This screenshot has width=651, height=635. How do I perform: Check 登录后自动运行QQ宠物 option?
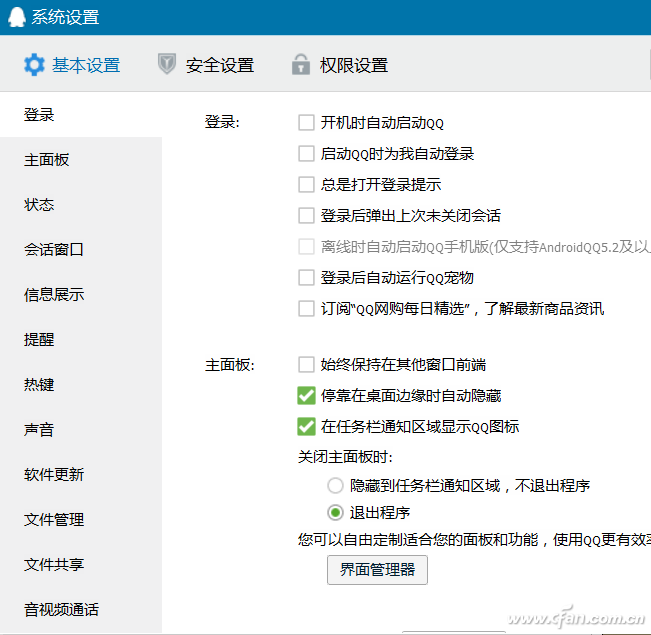(x=306, y=277)
